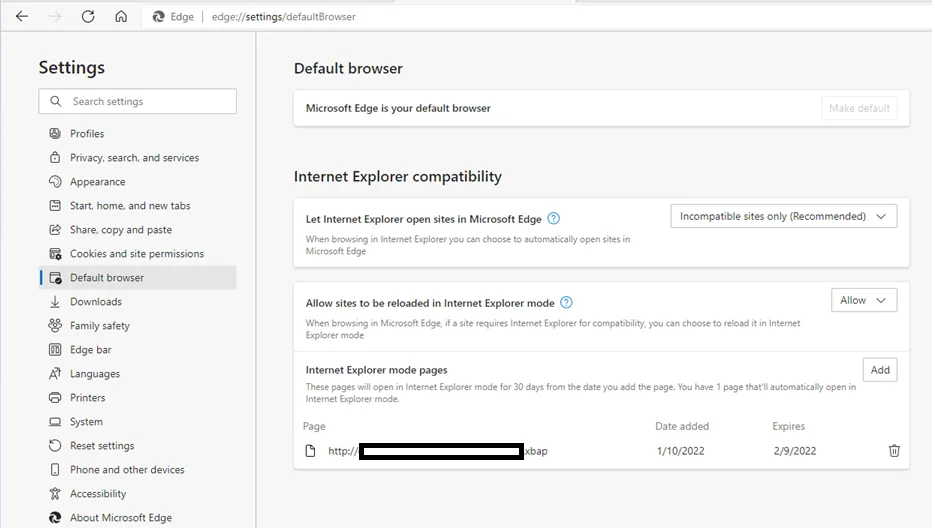Click the Cookies and site permissions icon
The height and width of the screenshot is (528, 935).
pos(55,254)
